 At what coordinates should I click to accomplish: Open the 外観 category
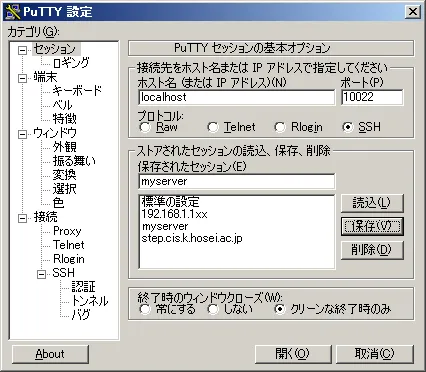(64, 147)
